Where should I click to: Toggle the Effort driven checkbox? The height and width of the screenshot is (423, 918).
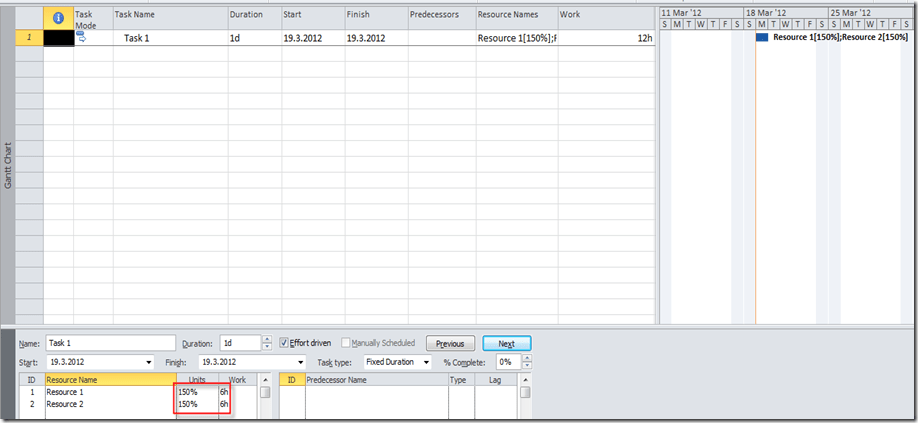285,343
